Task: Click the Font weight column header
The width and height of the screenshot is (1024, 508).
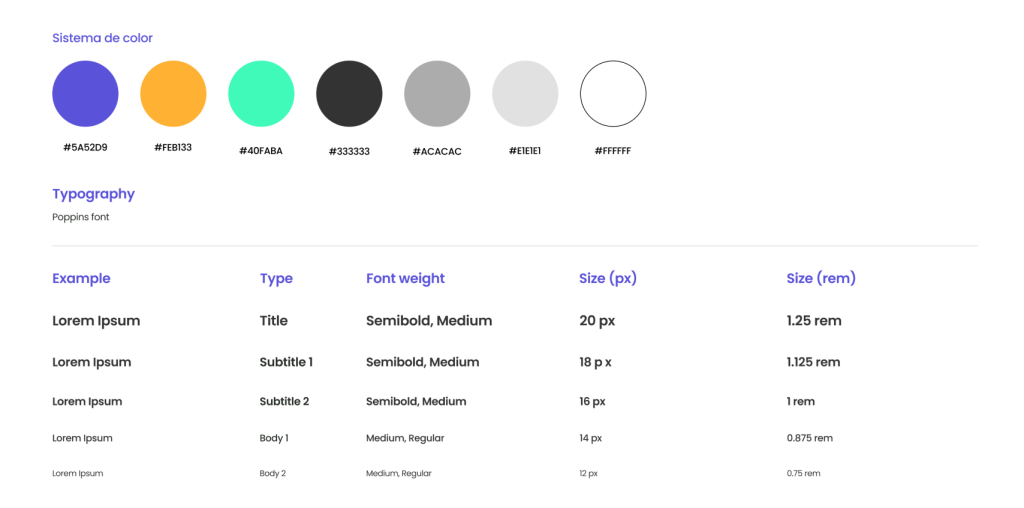Action: click(x=406, y=278)
